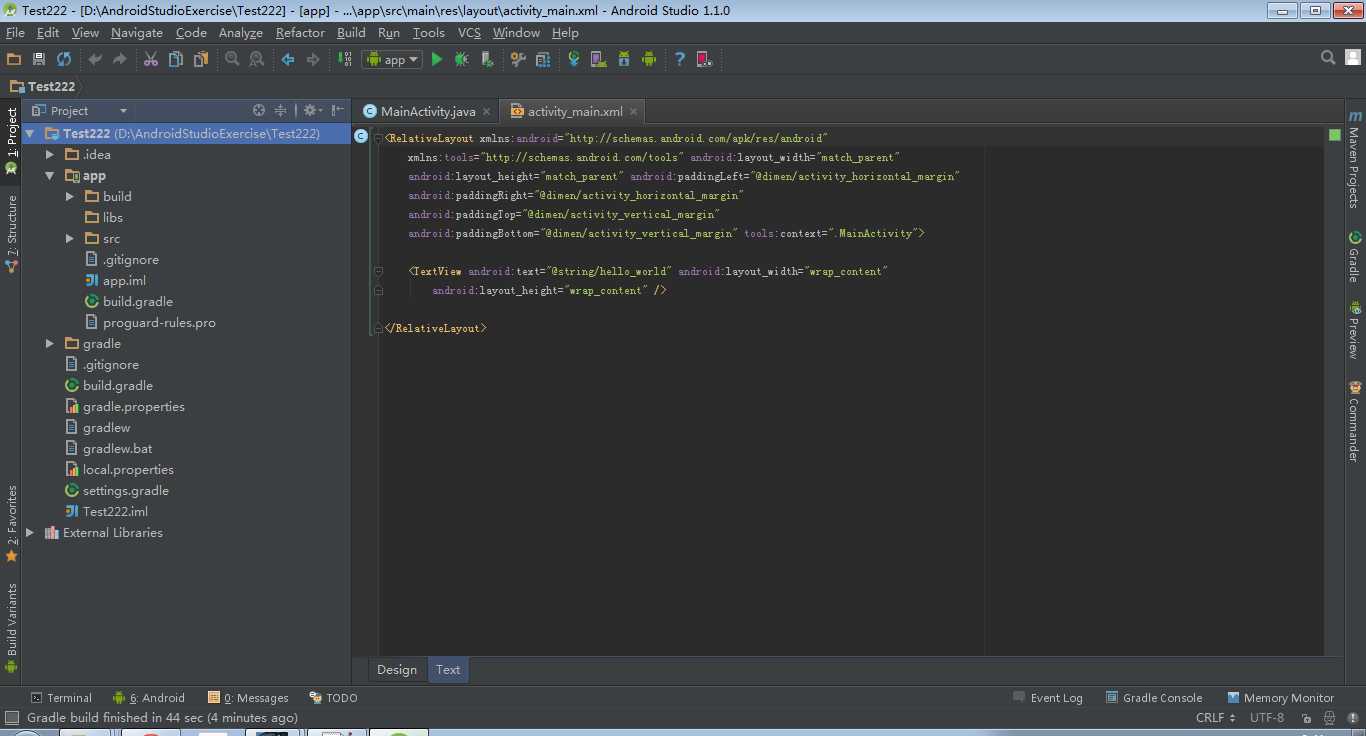Toggle the Build Variants side panel
Viewport: 1366px width, 736px height.
[11, 628]
